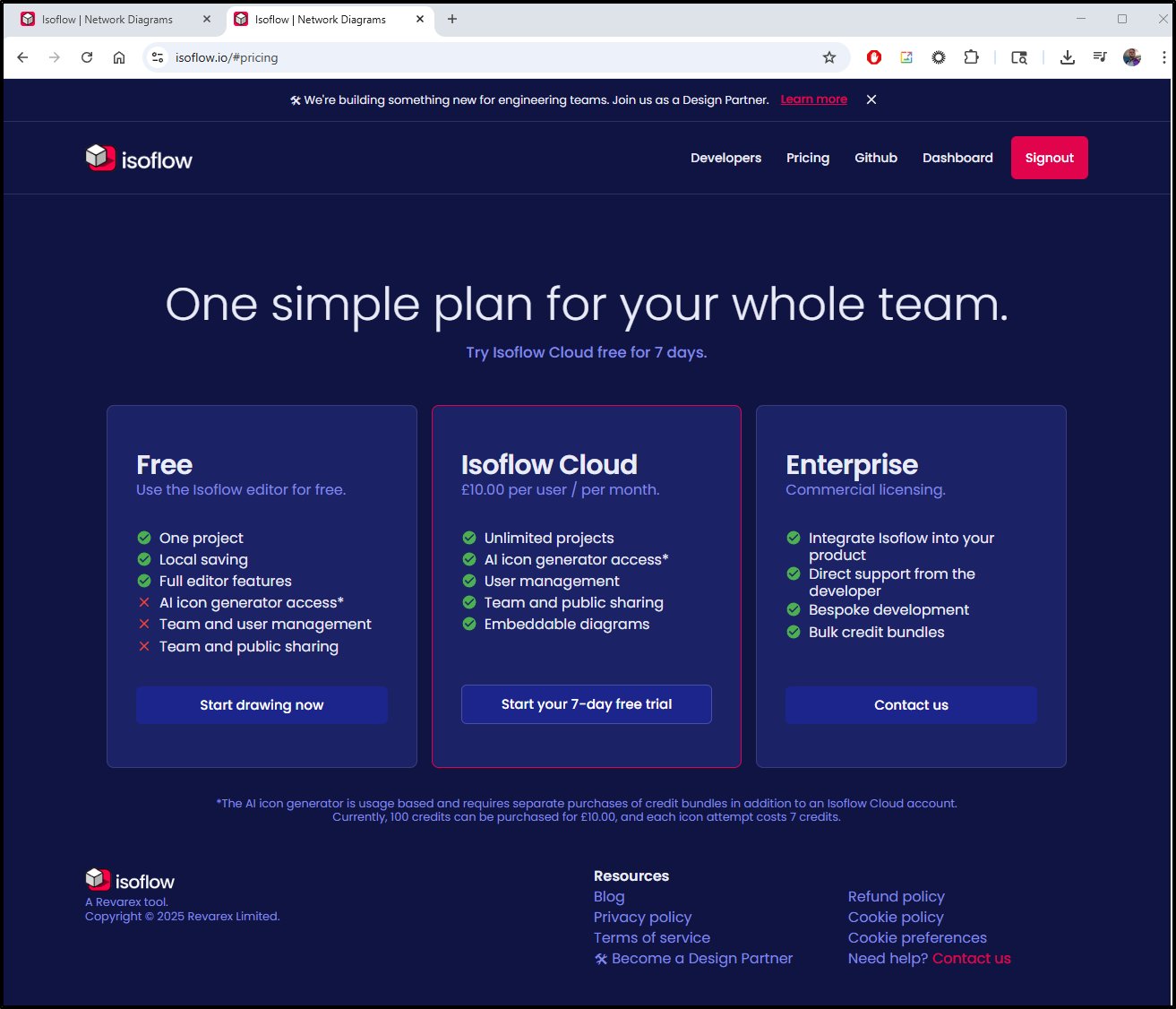Go to Pricing in the nav bar
Image resolution: width=1176 pixels, height=1009 pixels.
[808, 158]
